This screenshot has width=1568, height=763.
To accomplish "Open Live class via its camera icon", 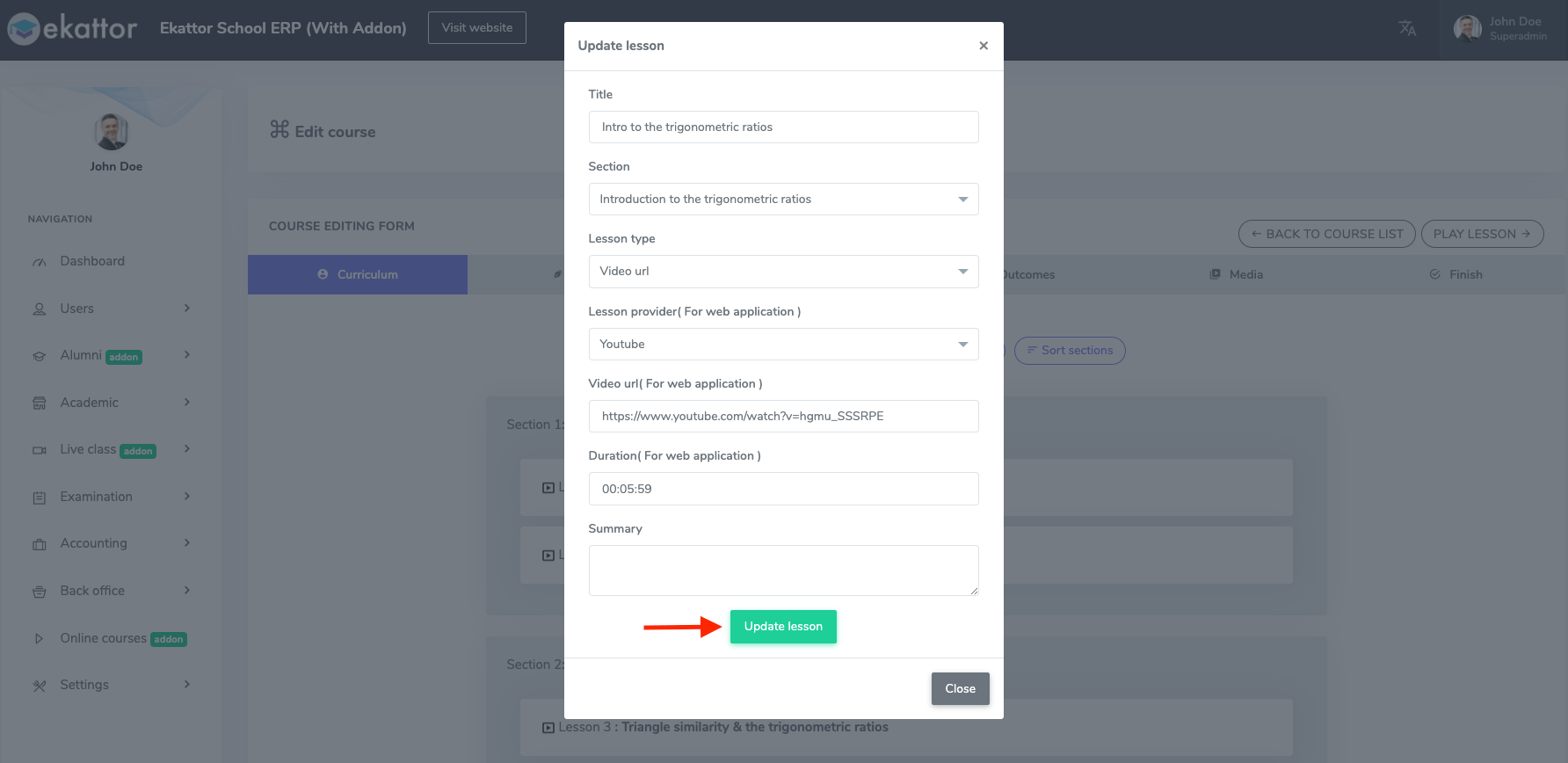I will pyautogui.click(x=39, y=449).
